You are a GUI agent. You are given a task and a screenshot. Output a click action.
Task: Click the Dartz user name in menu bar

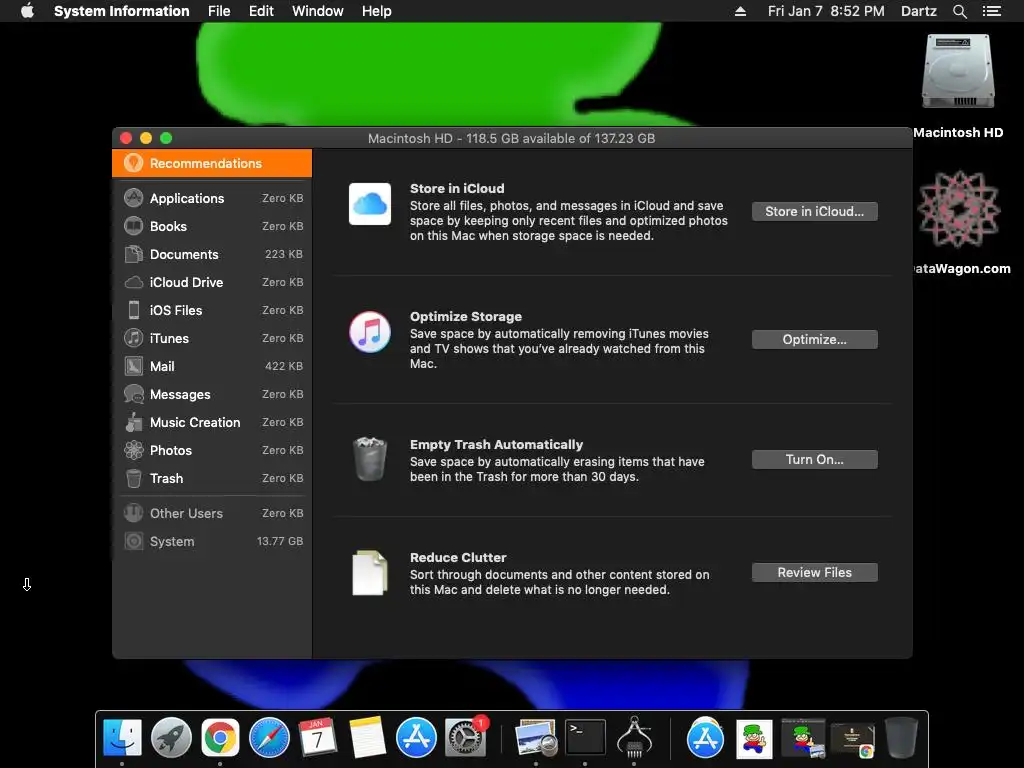click(918, 11)
